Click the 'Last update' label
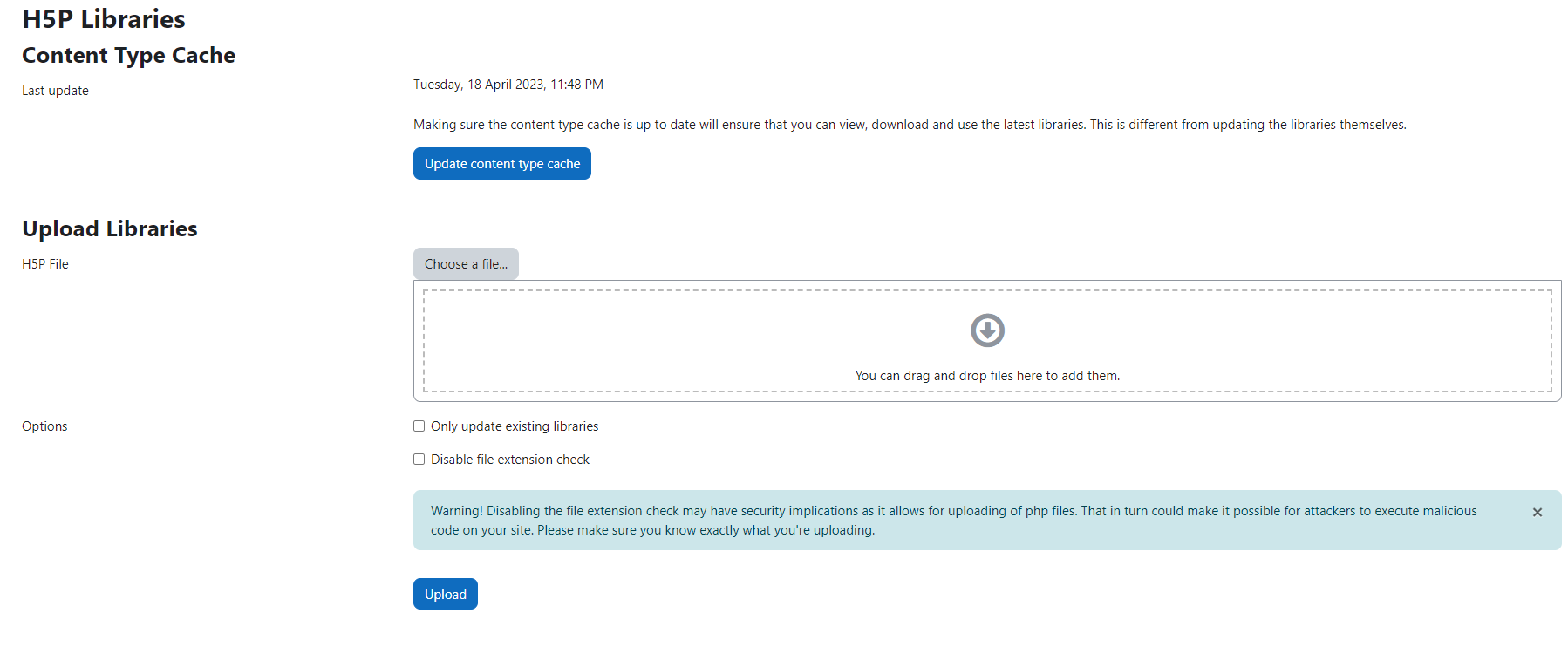 (x=55, y=91)
